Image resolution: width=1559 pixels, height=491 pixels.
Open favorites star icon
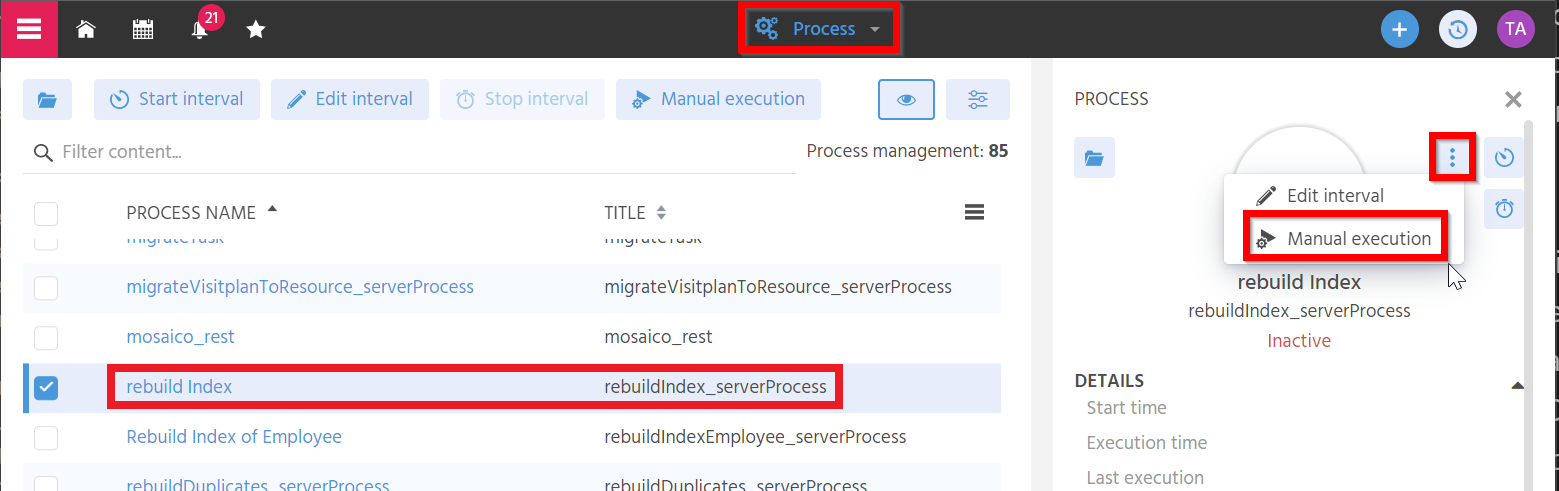tap(256, 30)
